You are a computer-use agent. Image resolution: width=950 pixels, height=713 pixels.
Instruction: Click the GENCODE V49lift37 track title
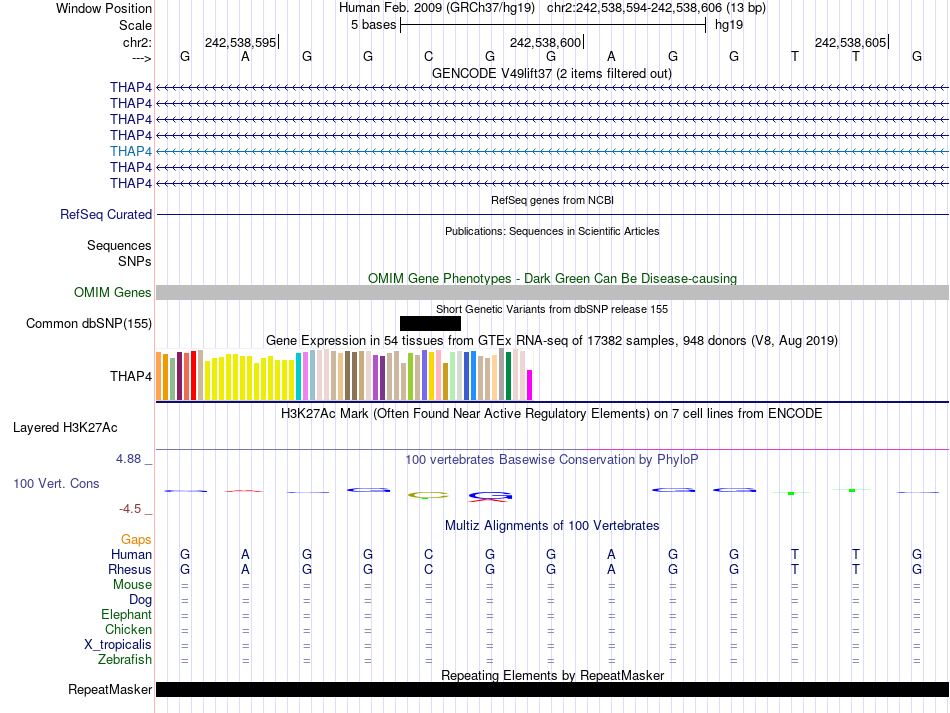point(551,73)
